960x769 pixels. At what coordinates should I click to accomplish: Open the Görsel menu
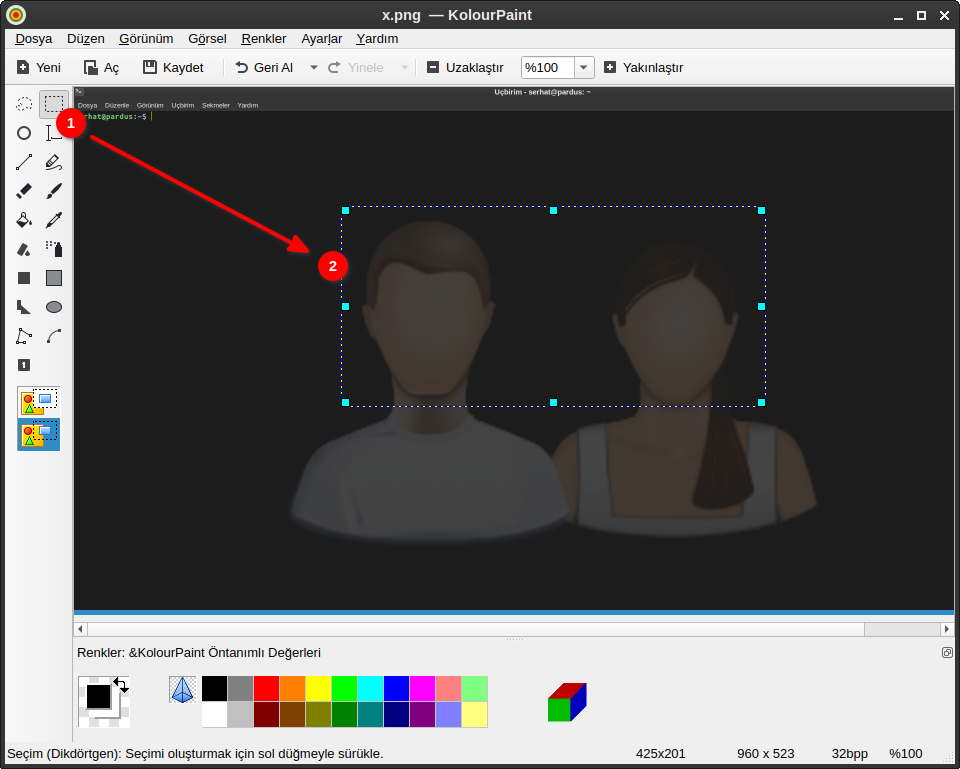coord(207,38)
